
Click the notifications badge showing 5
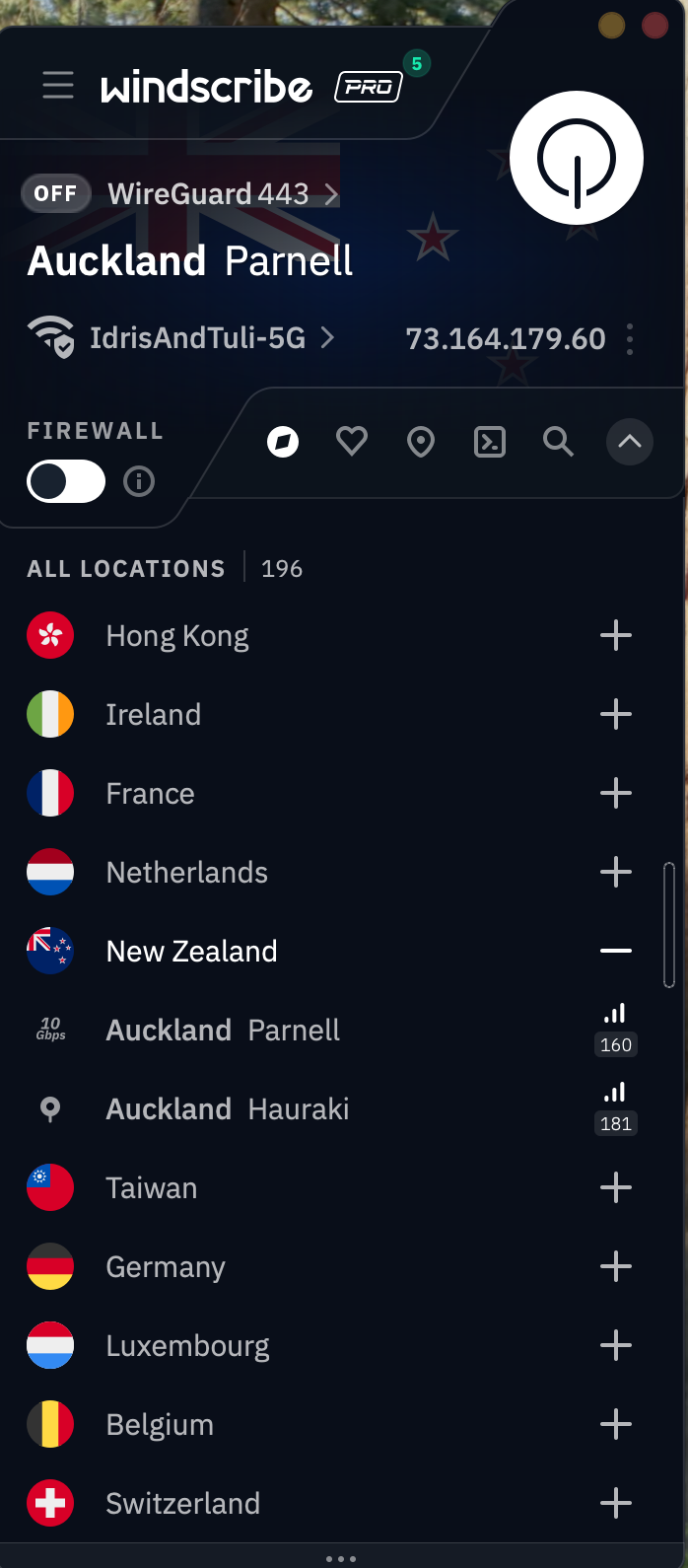tap(417, 64)
